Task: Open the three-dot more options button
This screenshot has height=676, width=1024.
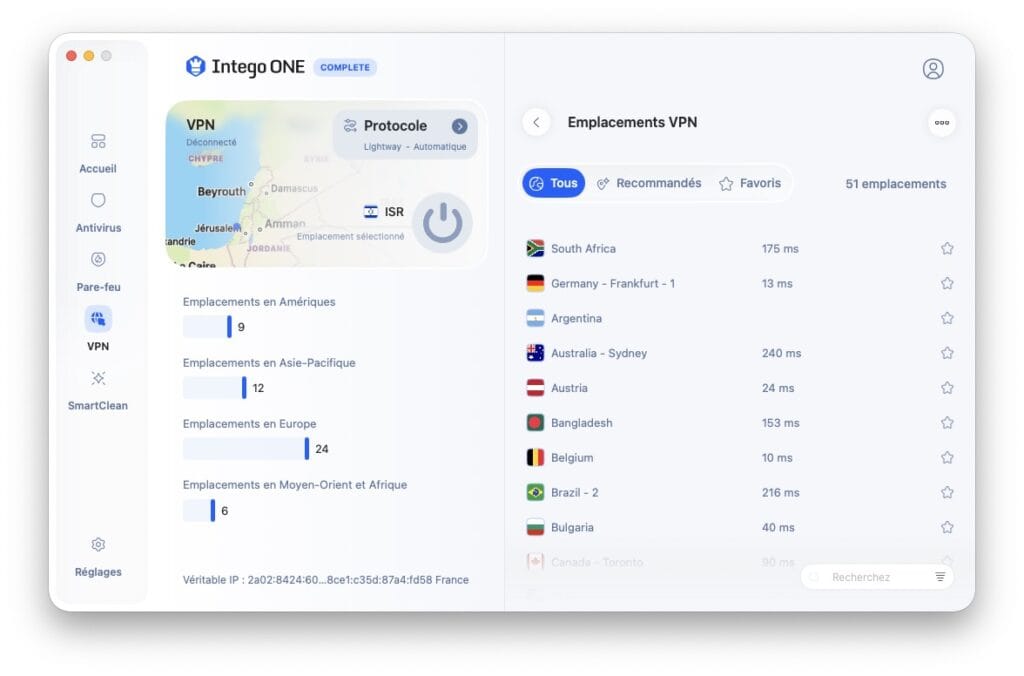Action: pyautogui.click(x=941, y=122)
